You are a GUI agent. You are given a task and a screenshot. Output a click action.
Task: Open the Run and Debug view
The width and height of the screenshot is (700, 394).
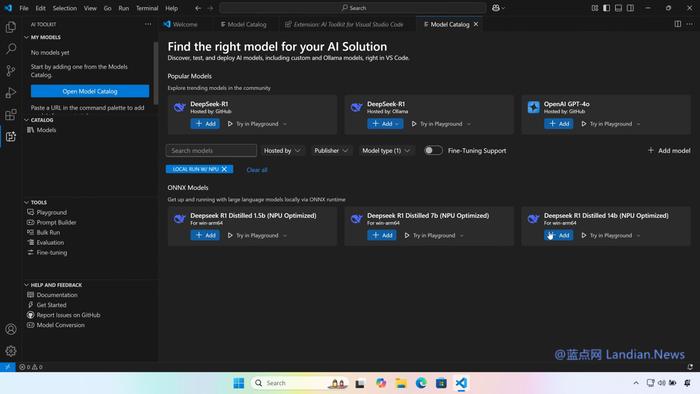(x=11, y=92)
